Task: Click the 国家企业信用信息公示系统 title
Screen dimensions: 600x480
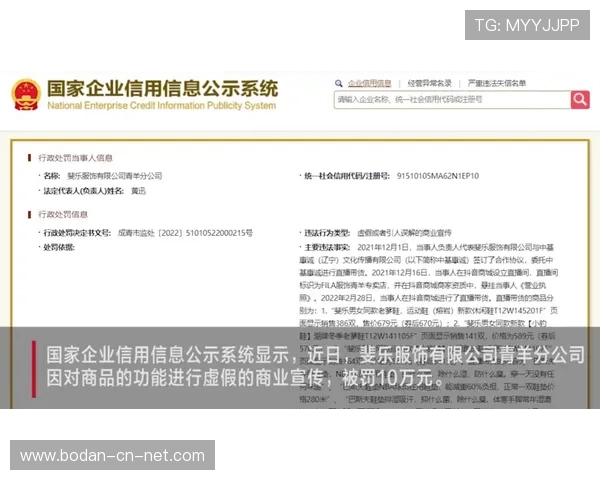Action: [x=163, y=88]
